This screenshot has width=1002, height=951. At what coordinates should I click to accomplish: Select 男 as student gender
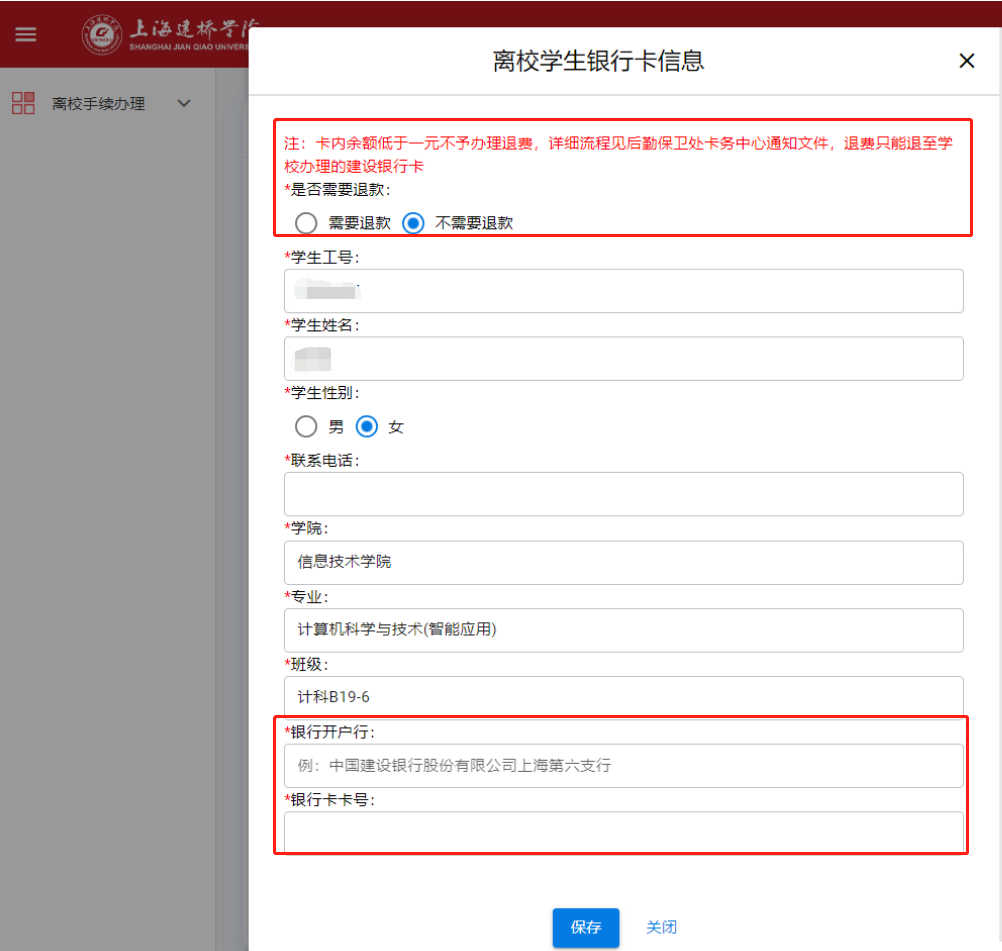click(x=307, y=427)
